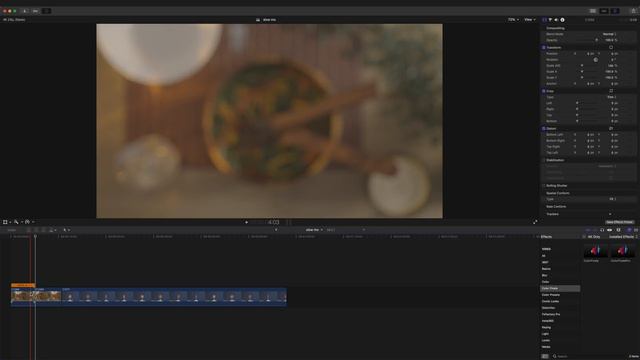Toggle audio skimming icon
Viewport: 640px width, 360px height.
[x=595, y=230]
